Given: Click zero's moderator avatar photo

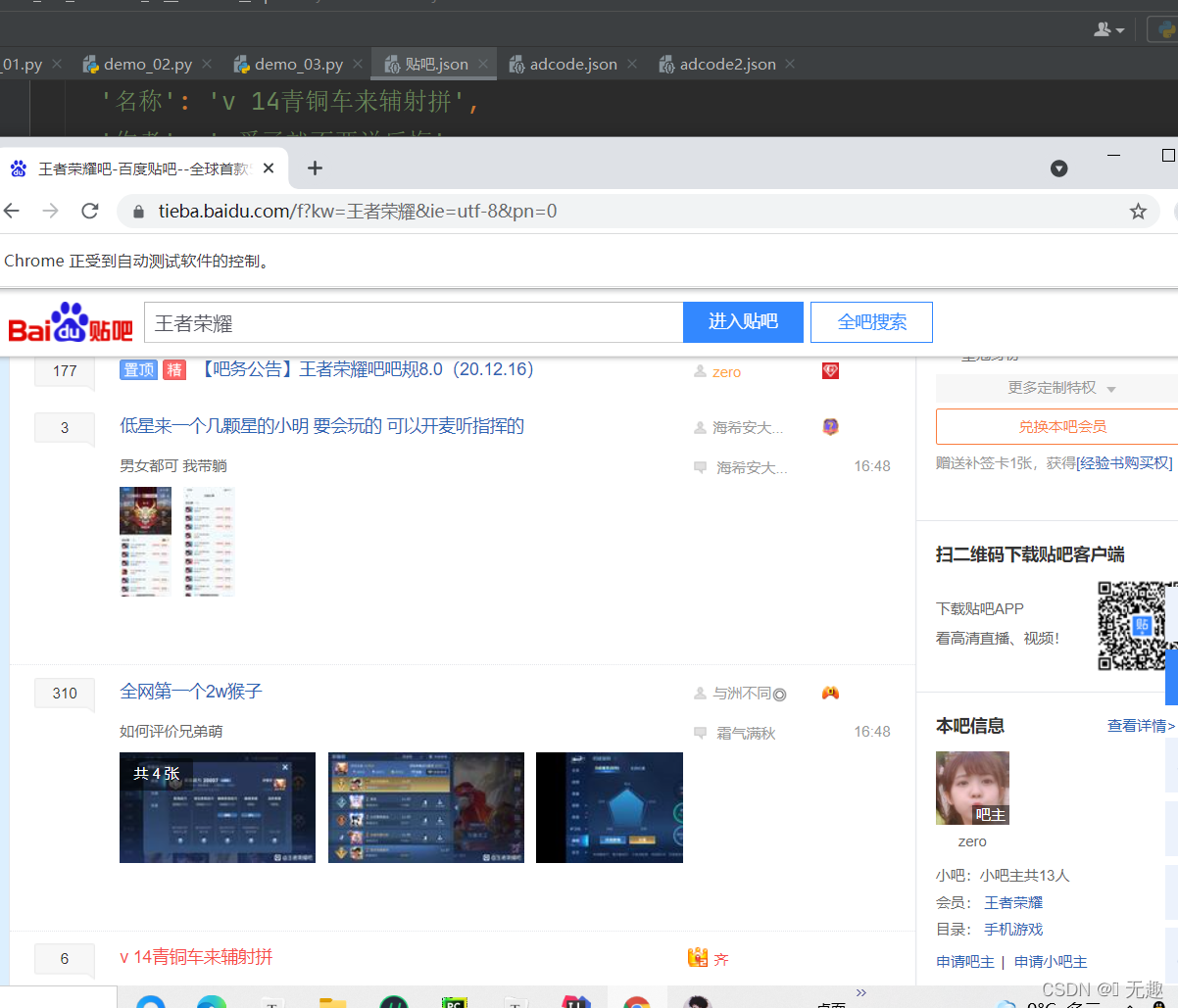Looking at the screenshot, I should click(971, 787).
